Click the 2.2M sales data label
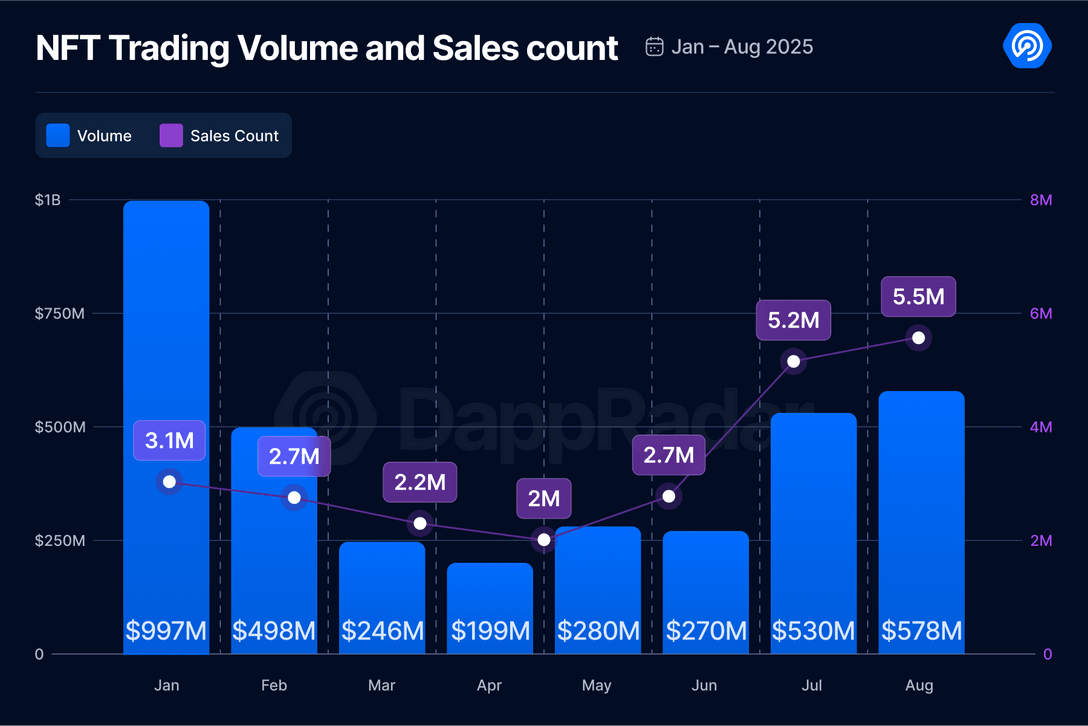The width and height of the screenshot is (1088, 726). [x=420, y=482]
